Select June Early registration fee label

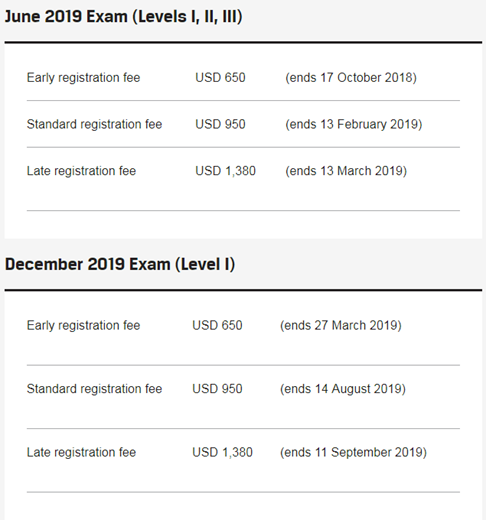pyautogui.click(x=83, y=78)
